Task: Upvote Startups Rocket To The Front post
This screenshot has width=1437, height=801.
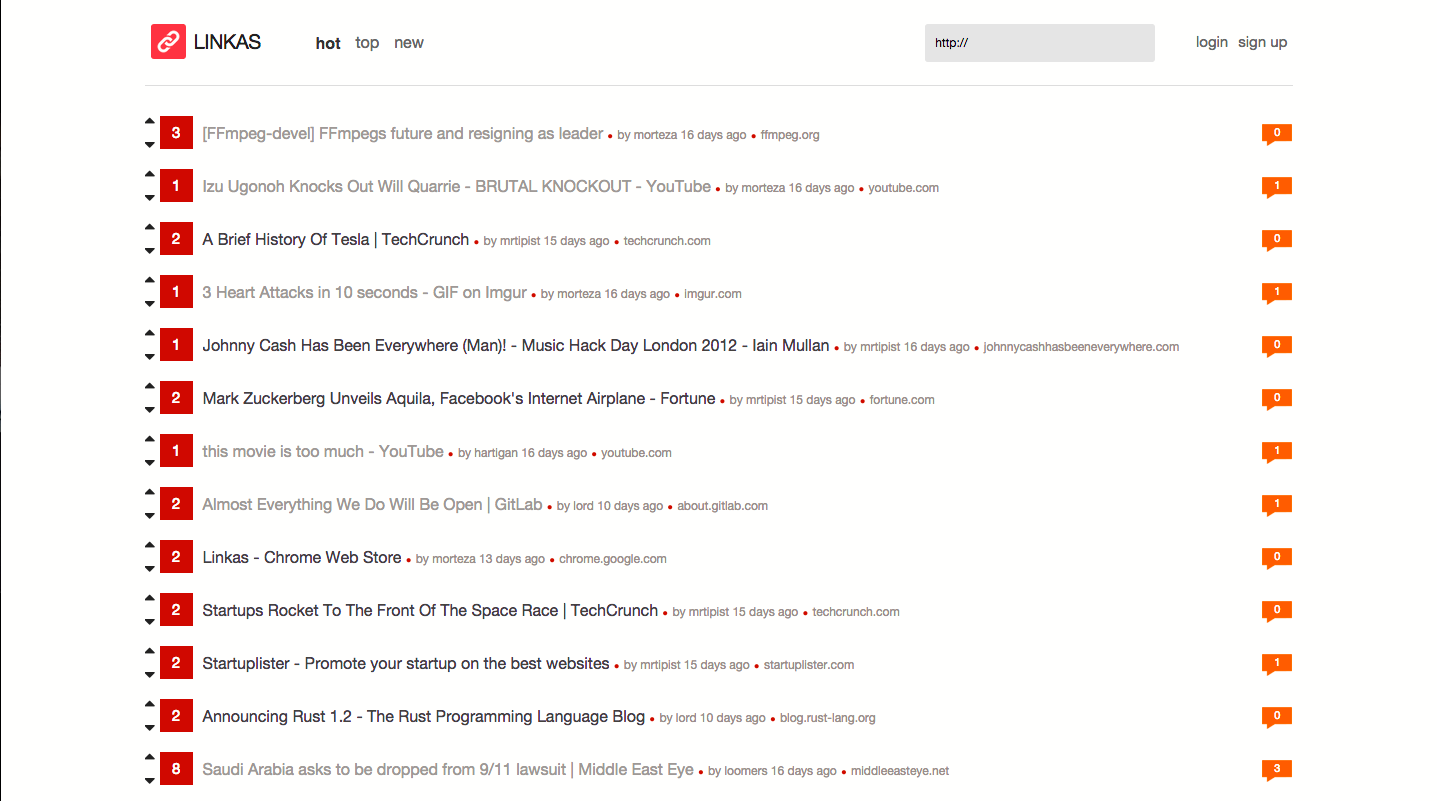Action: [x=150, y=598]
